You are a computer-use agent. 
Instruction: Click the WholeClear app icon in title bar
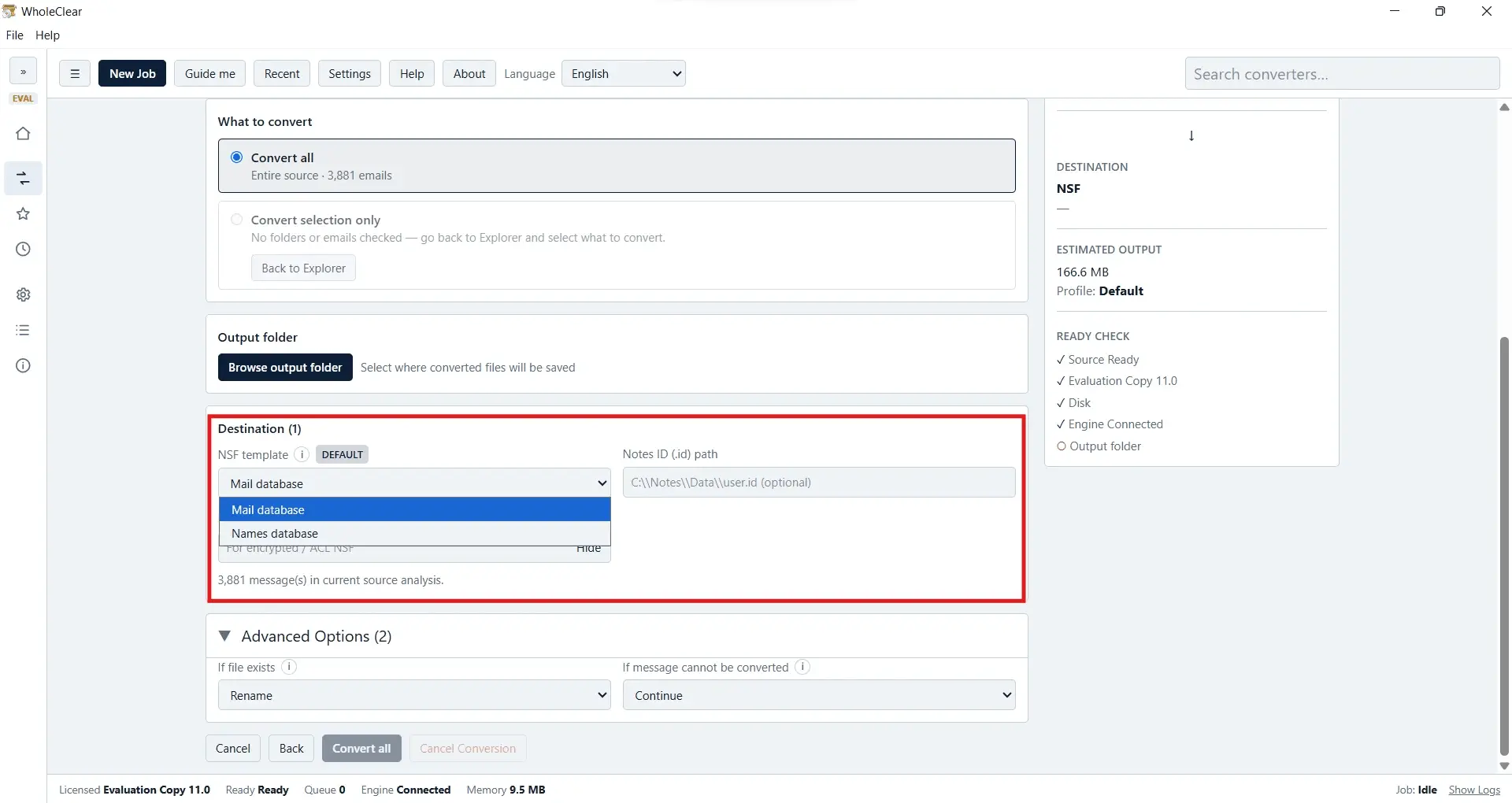point(9,11)
